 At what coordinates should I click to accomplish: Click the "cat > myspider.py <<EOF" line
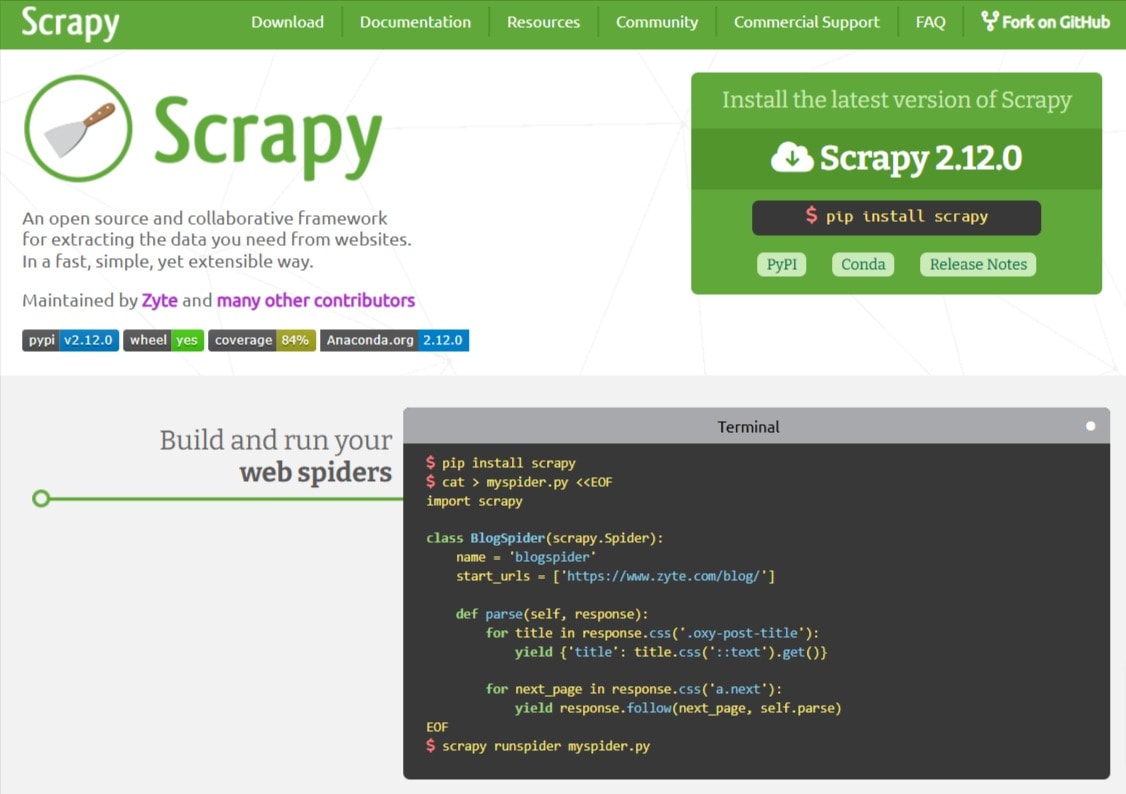pos(519,482)
